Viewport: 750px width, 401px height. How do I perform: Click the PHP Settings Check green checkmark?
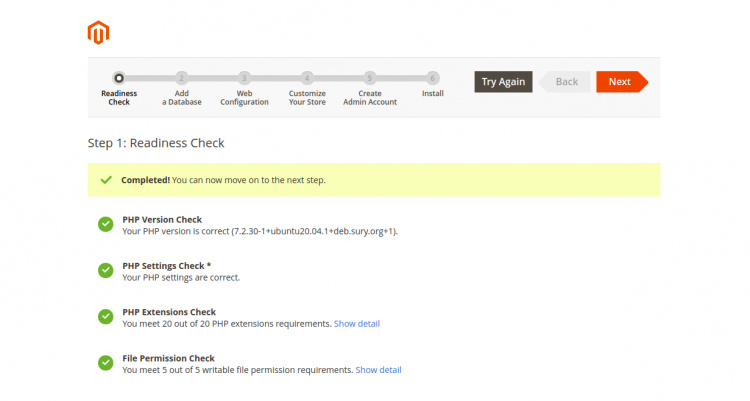(105, 270)
